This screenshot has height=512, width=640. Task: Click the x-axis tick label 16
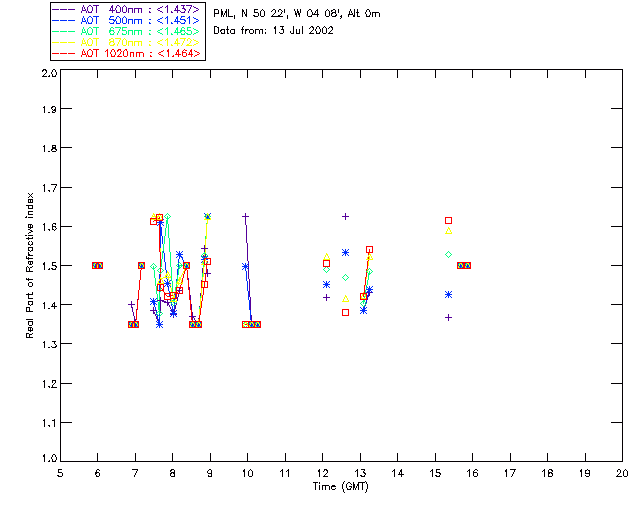click(473, 474)
